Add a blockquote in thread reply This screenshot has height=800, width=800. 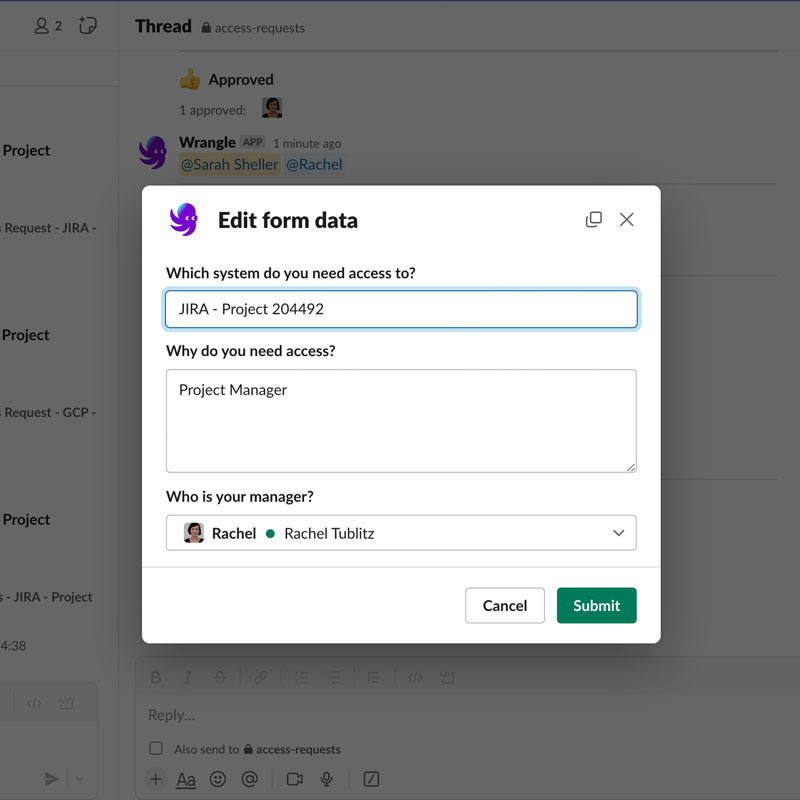374,678
